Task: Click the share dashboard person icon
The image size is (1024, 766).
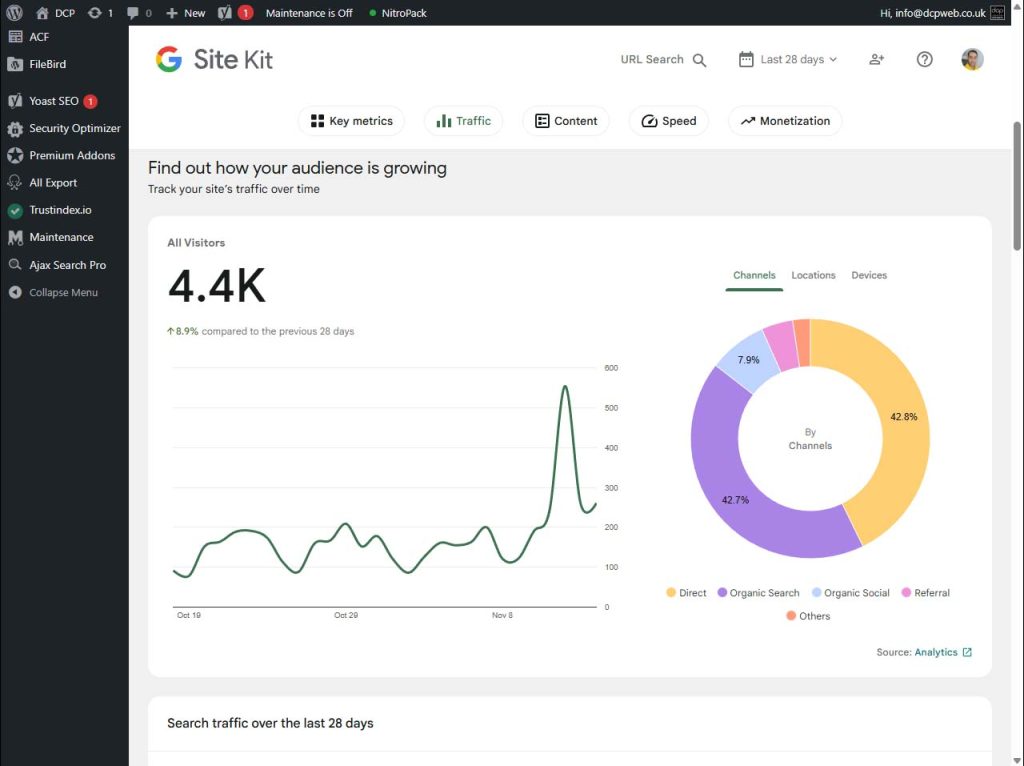Action: click(876, 60)
